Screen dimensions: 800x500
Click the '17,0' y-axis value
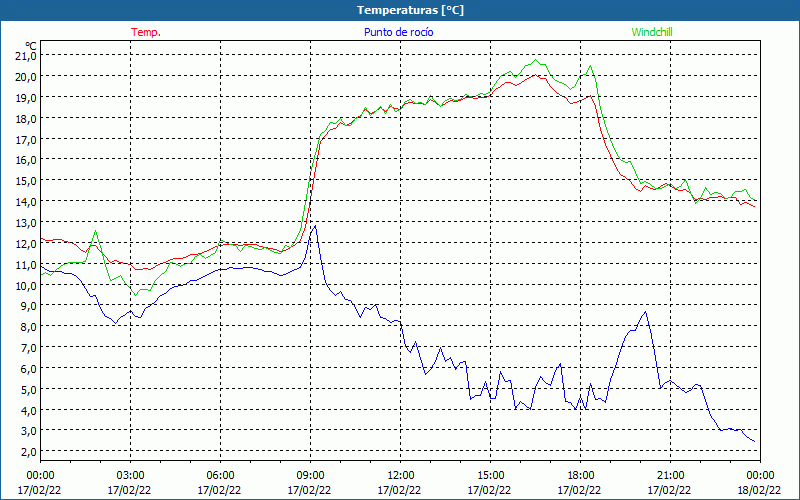tap(27, 139)
